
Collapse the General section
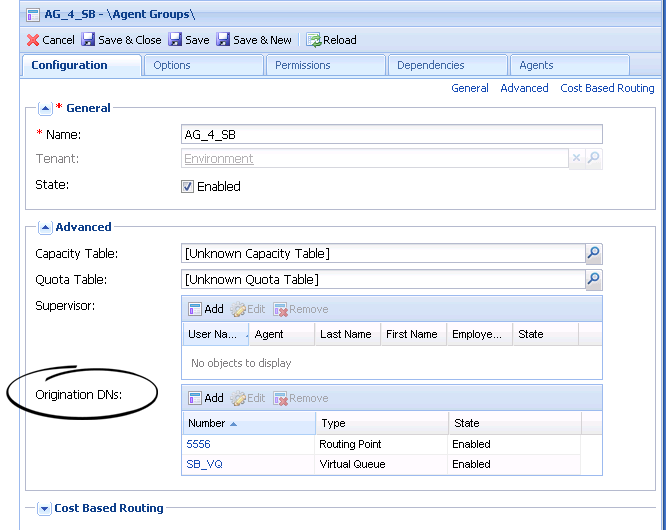(45, 108)
